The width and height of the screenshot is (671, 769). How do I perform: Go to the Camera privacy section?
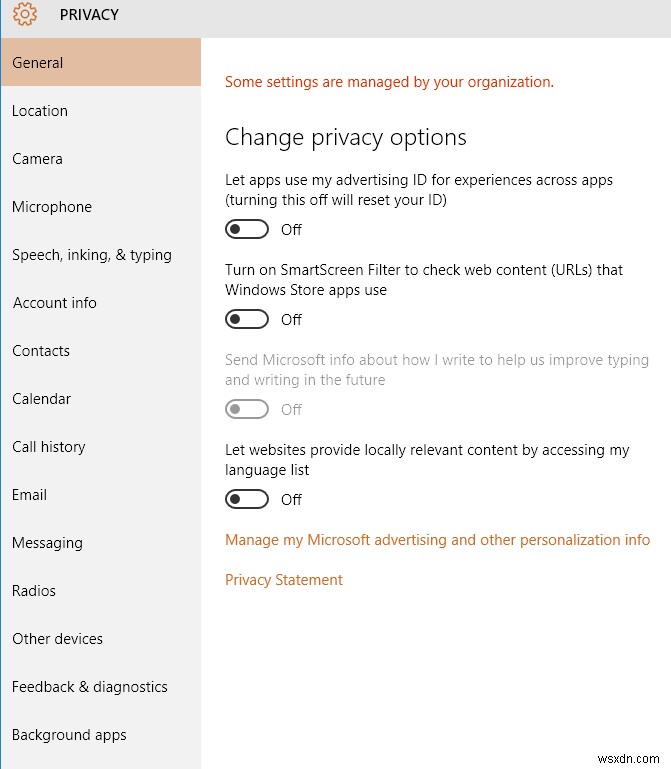point(37,159)
